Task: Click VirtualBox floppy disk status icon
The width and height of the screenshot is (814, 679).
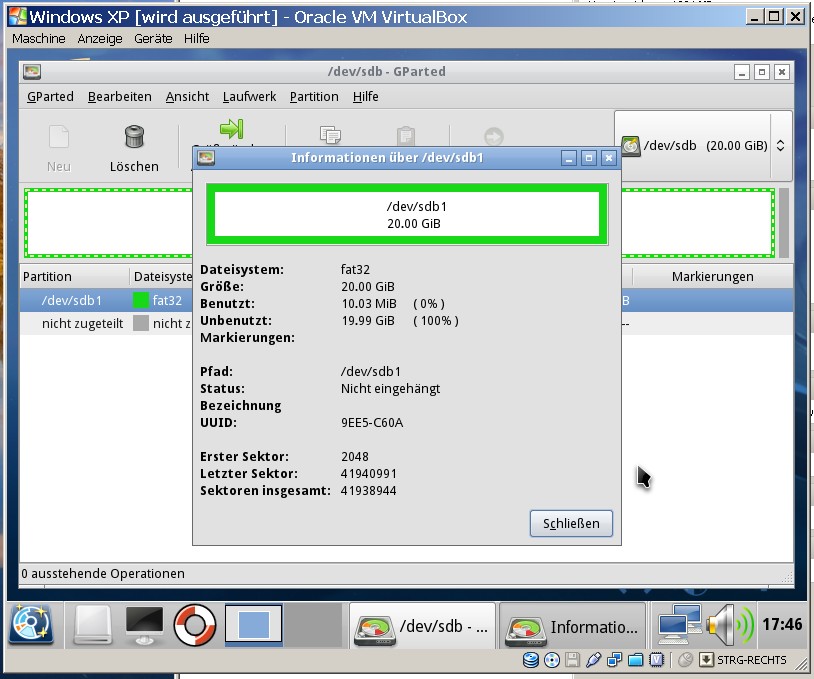Action: coord(572,660)
